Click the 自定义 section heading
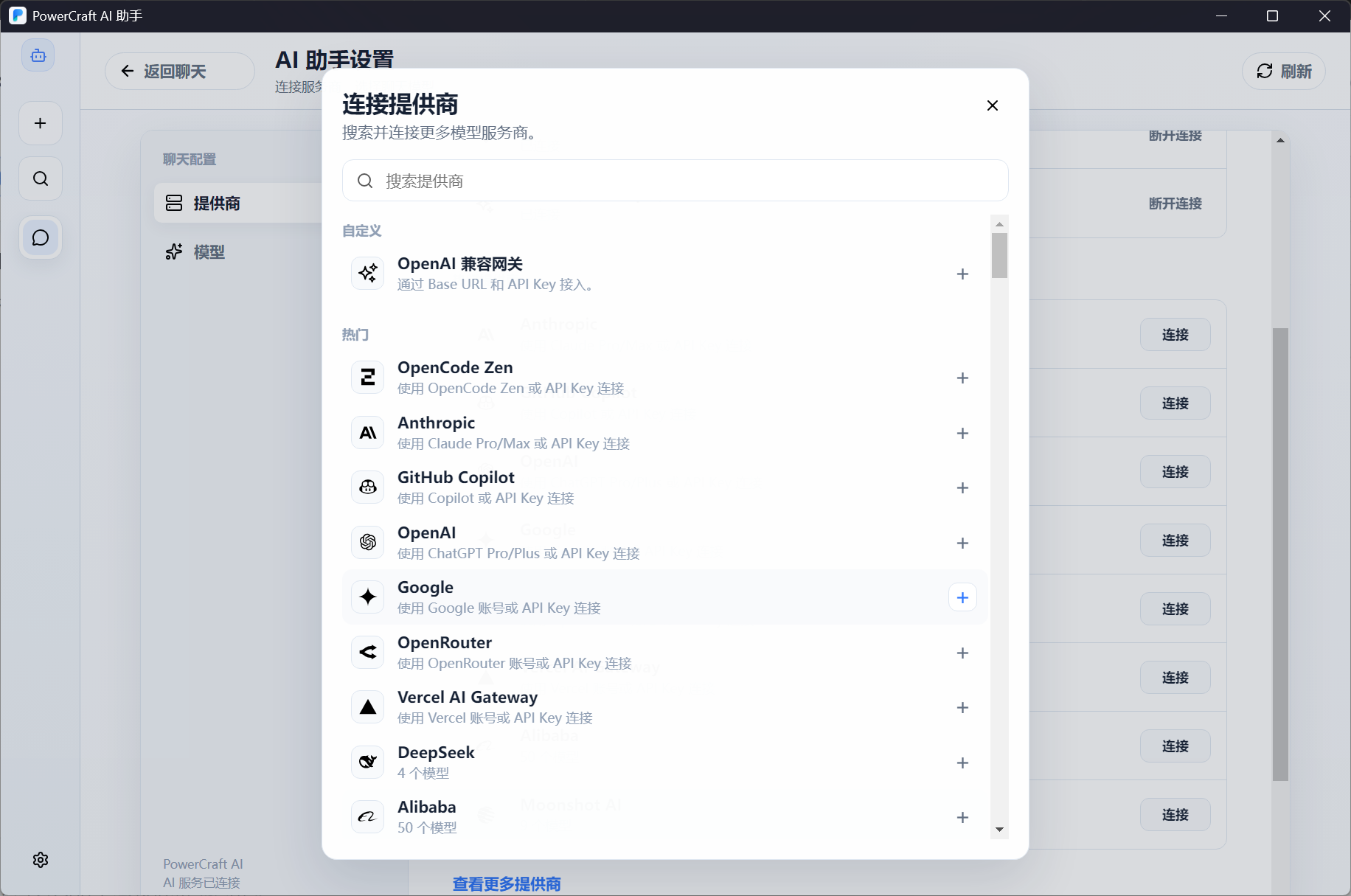 tap(361, 231)
